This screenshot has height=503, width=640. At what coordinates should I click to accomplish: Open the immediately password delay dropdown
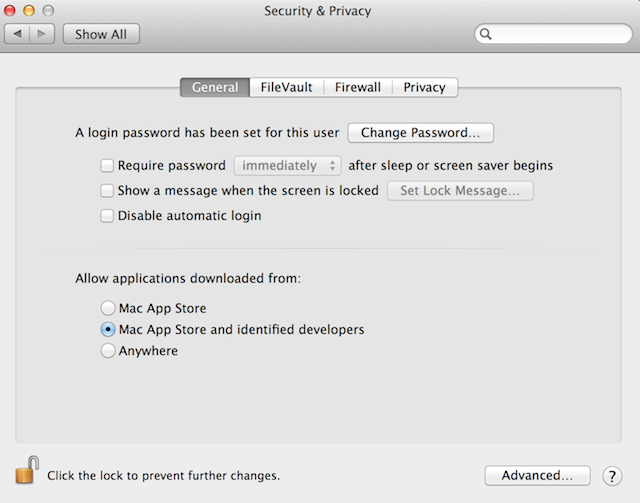click(x=287, y=166)
